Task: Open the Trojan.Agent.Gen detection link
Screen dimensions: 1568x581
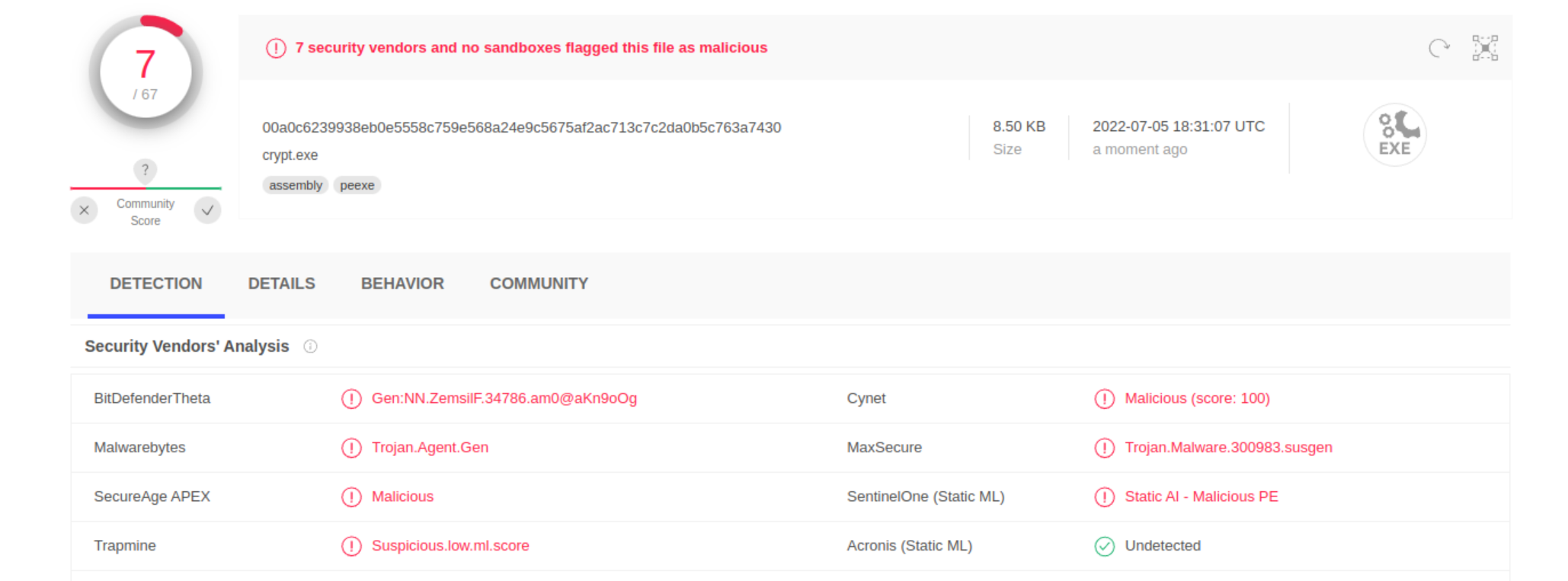Action: tap(430, 448)
